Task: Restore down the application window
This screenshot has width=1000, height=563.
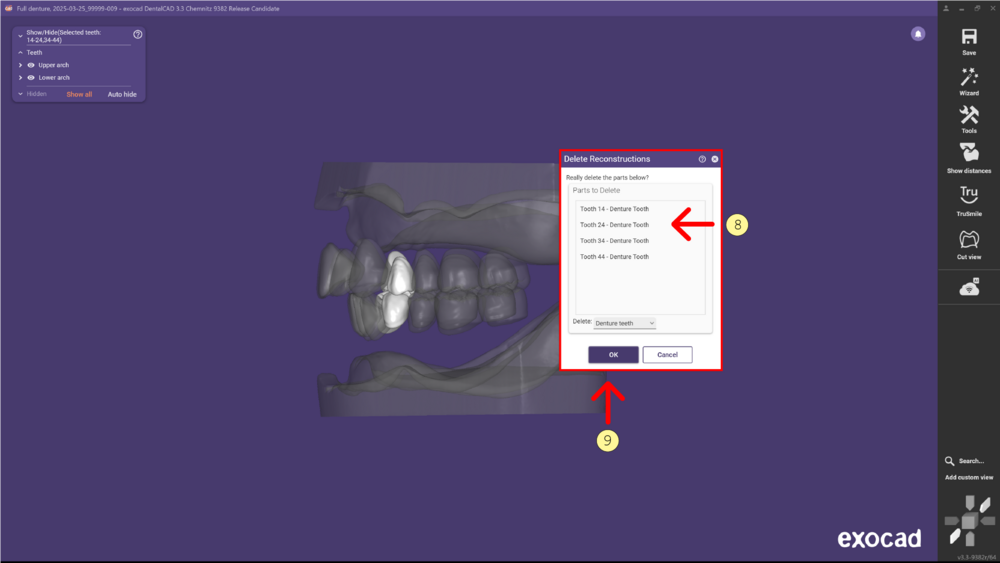Action: pos(977,8)
